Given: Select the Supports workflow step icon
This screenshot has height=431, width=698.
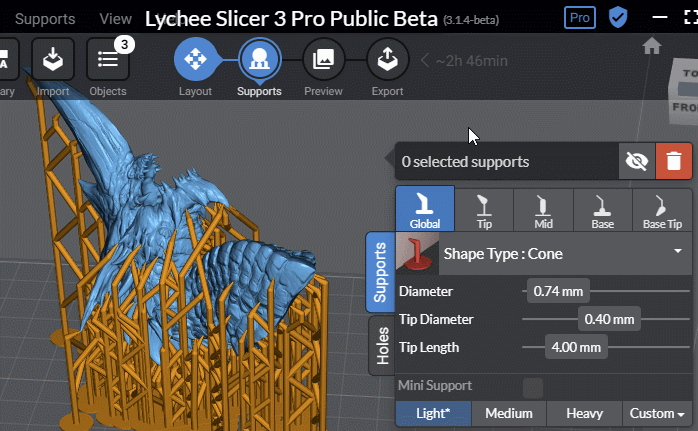Looking at the screenshot, I should click(260, 59).
